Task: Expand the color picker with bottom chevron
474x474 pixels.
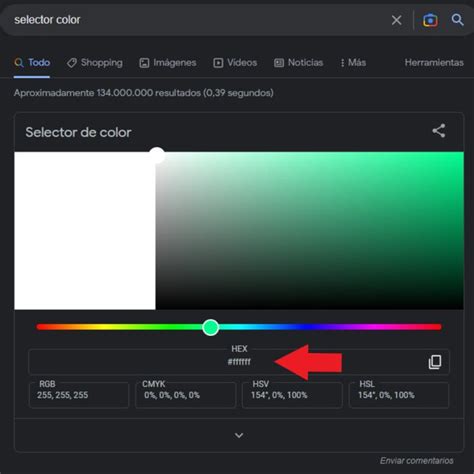Action: click(x=239, y=435)
